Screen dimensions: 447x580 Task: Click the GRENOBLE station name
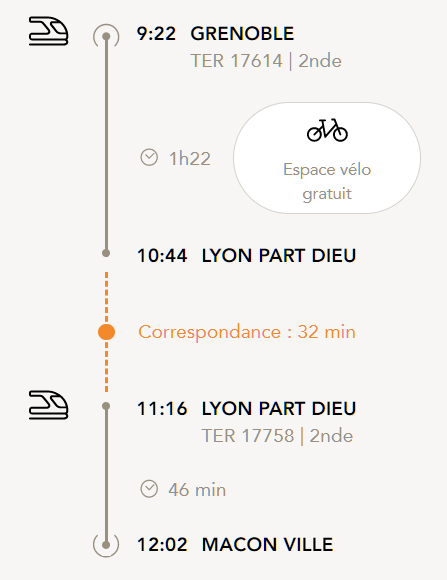coord(242,34)
